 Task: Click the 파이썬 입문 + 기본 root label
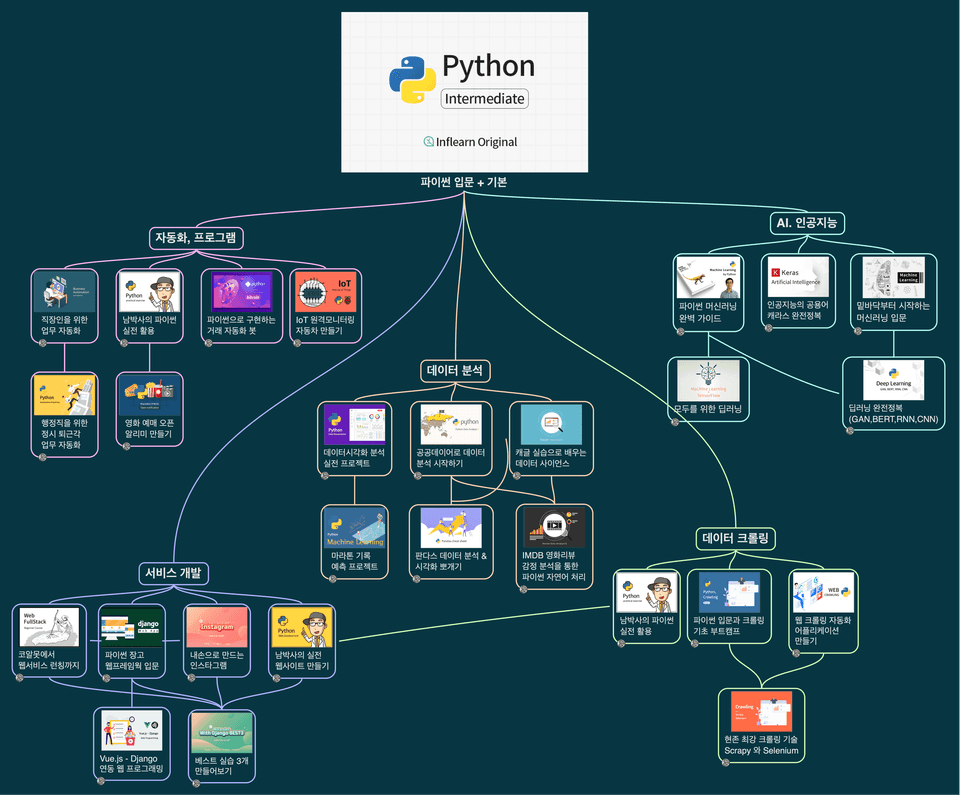click(463, 182)
